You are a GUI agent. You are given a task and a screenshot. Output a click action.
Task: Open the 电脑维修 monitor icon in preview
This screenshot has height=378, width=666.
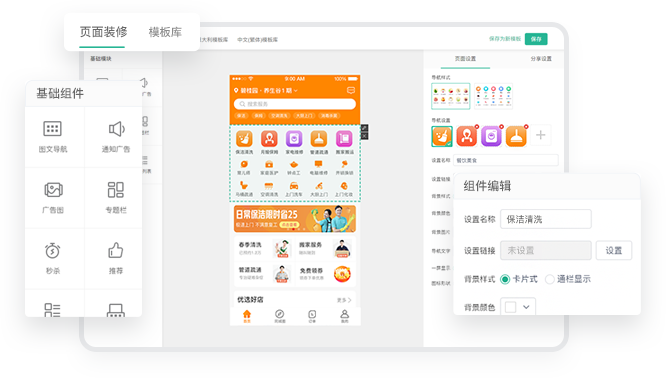(319, 164)
